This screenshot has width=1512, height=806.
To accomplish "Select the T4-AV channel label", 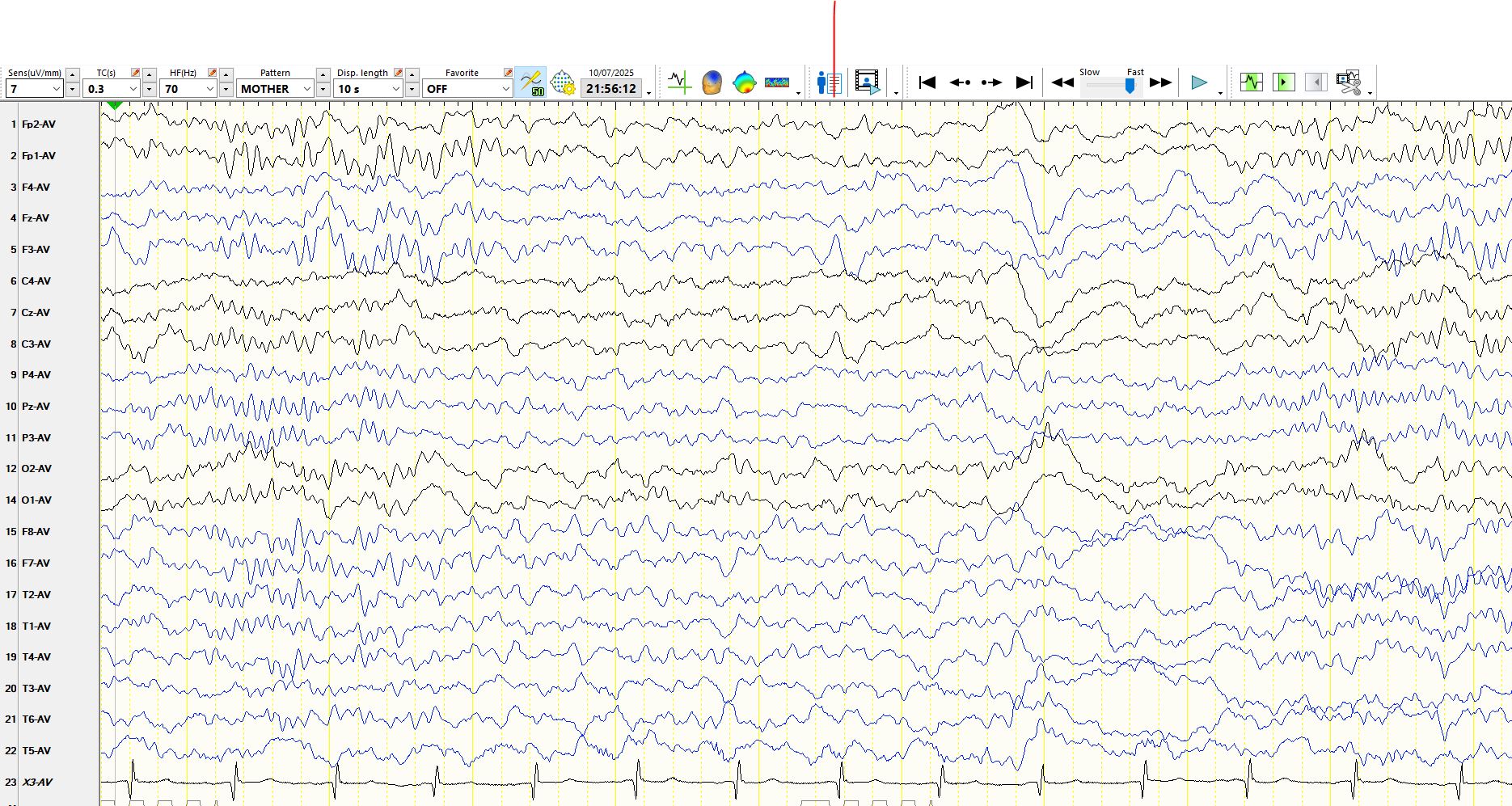I will (36, 657).
